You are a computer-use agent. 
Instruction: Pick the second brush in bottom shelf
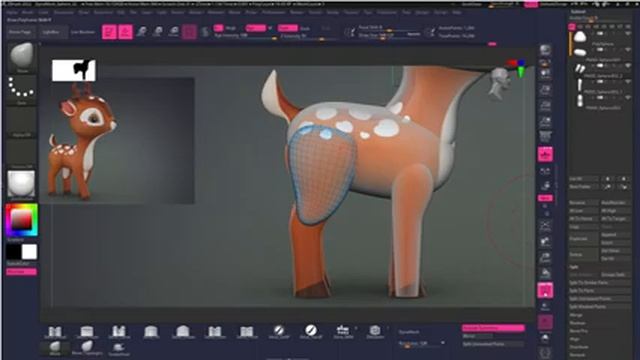click(x=87, y=331)
